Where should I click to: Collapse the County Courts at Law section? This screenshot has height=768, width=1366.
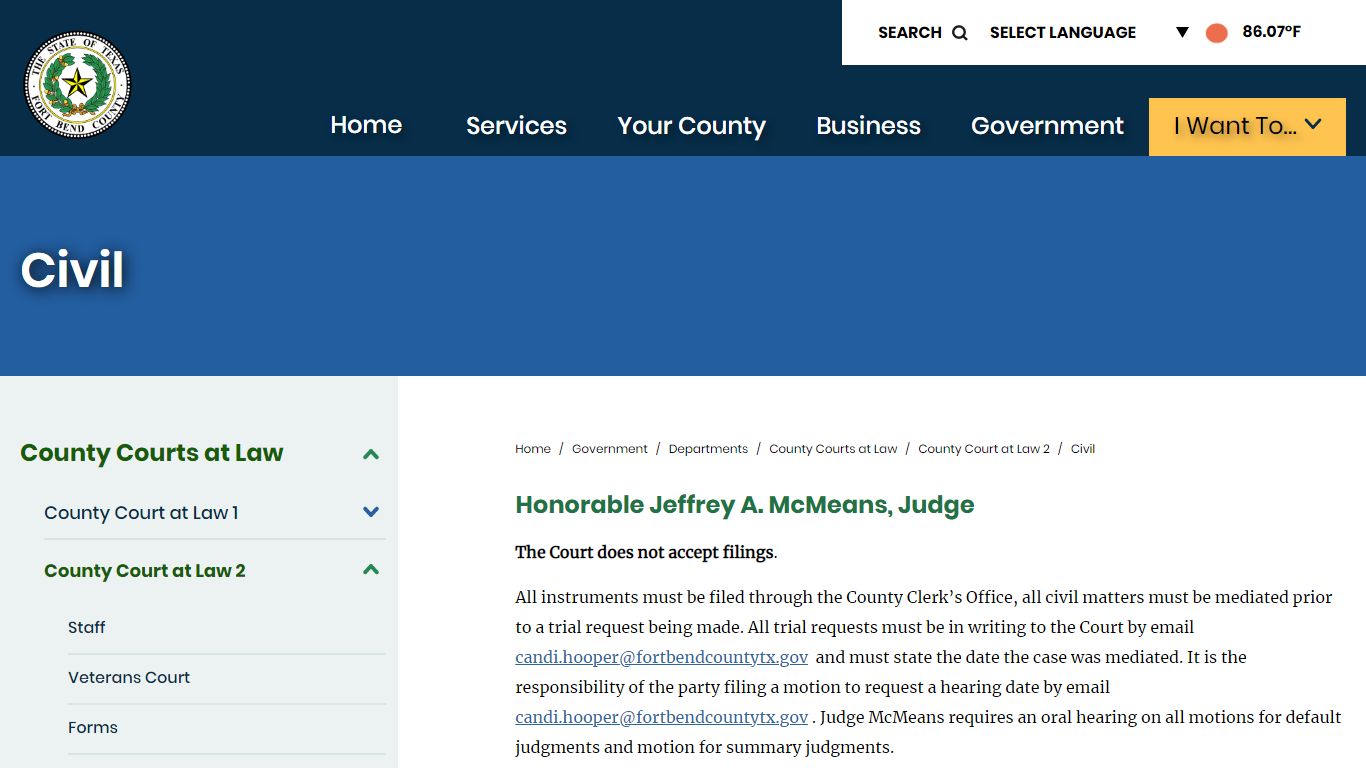pos(371,454)
